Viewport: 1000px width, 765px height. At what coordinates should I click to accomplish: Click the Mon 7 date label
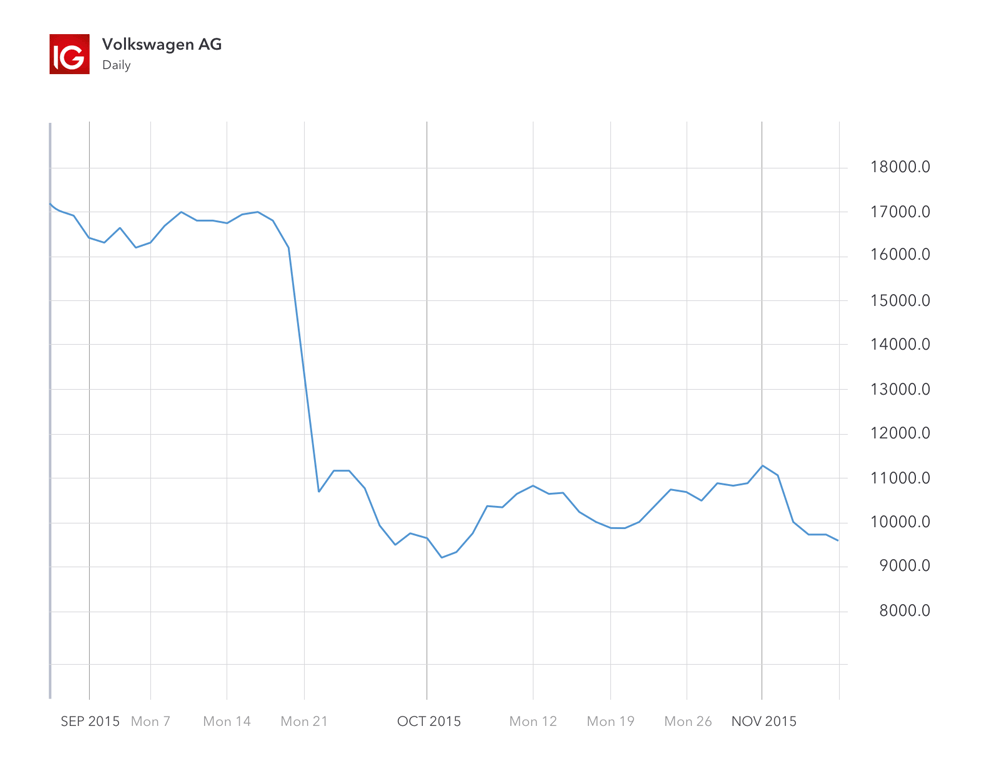151,721
